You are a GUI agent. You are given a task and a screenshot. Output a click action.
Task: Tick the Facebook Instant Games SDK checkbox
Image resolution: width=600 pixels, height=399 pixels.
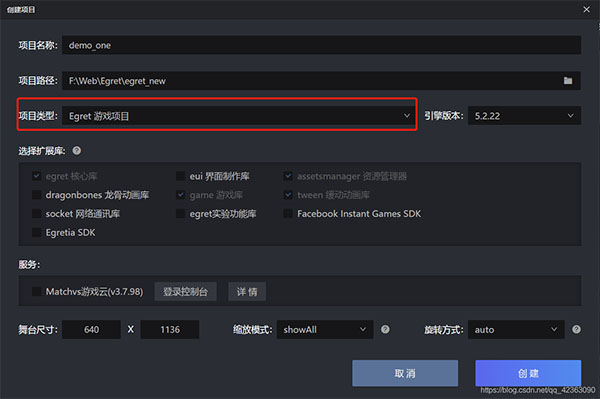(x=288, y=213)
